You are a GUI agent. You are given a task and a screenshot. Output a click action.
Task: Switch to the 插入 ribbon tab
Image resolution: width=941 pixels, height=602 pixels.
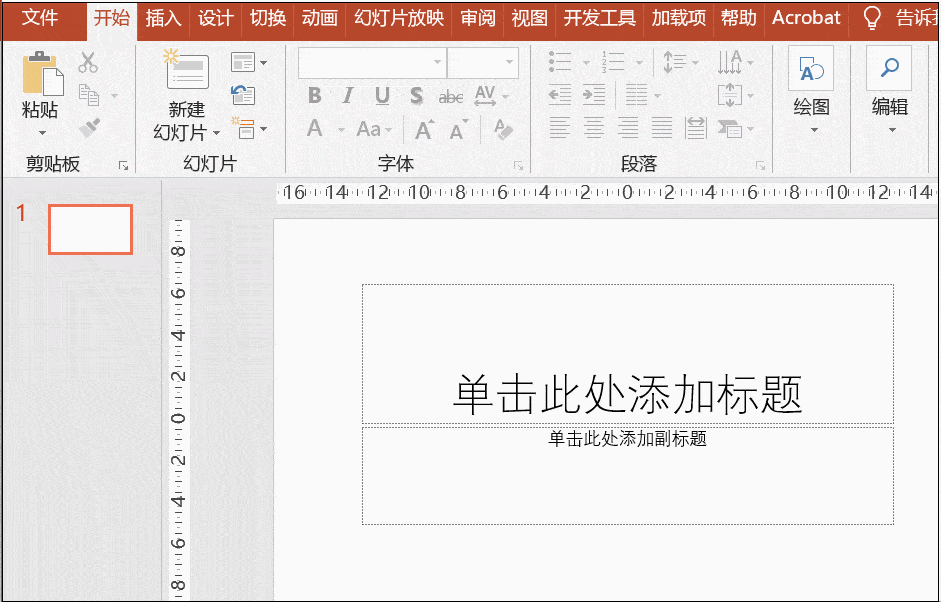pyautogui.click(x=162, y=18)
